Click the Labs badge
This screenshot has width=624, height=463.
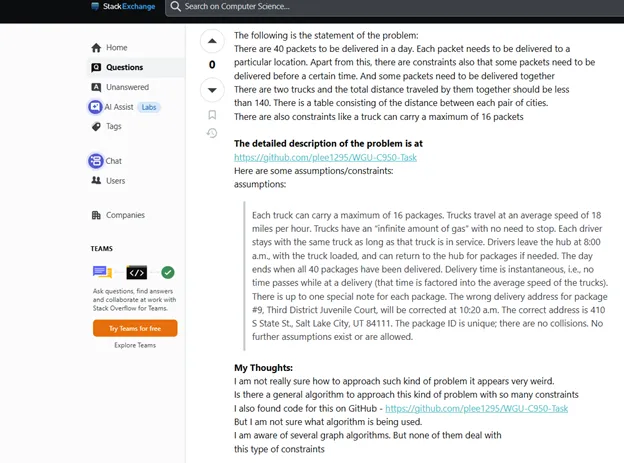149,107
